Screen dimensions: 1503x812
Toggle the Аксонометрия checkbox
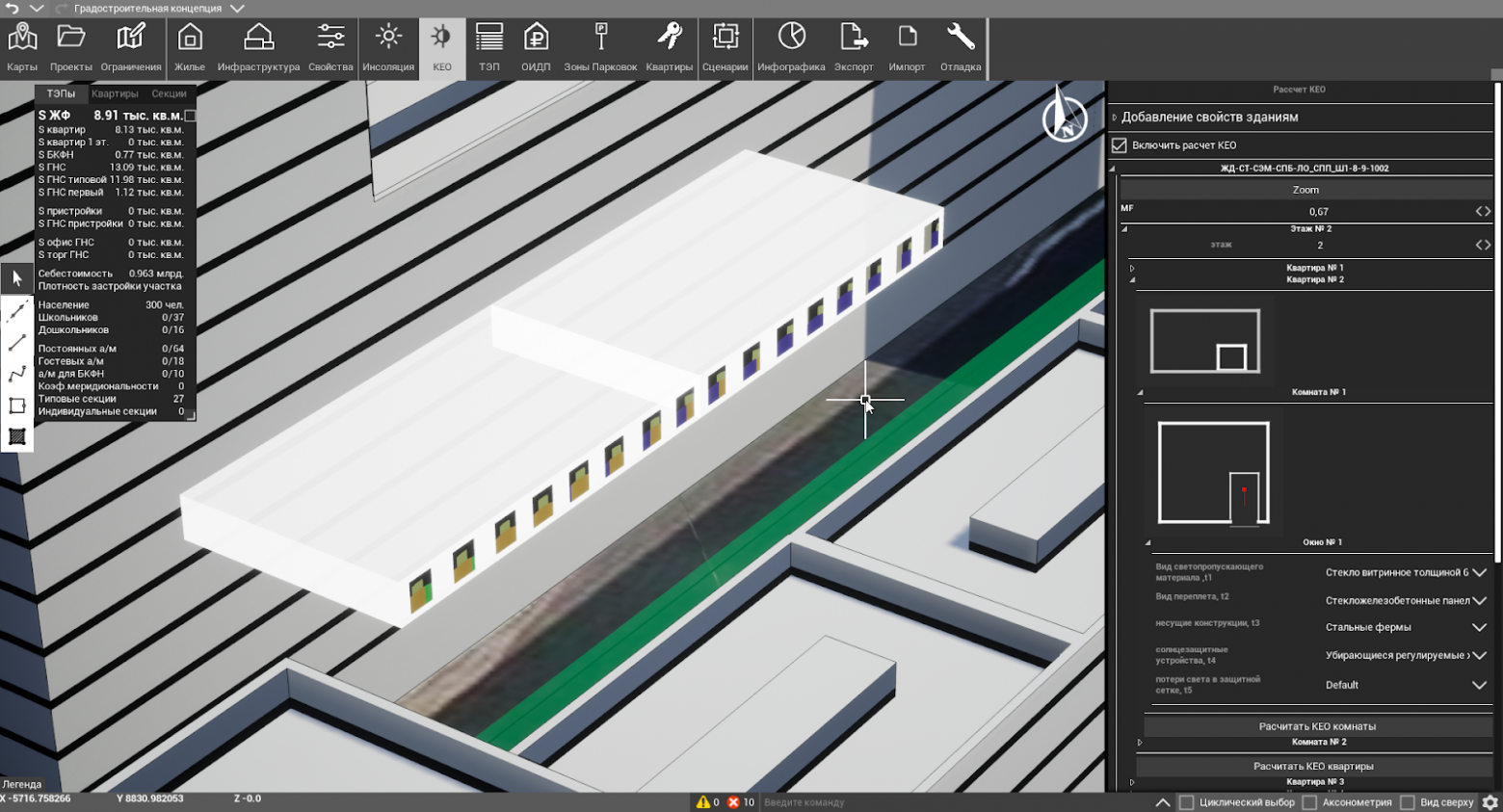click(x=1309, y=802)
